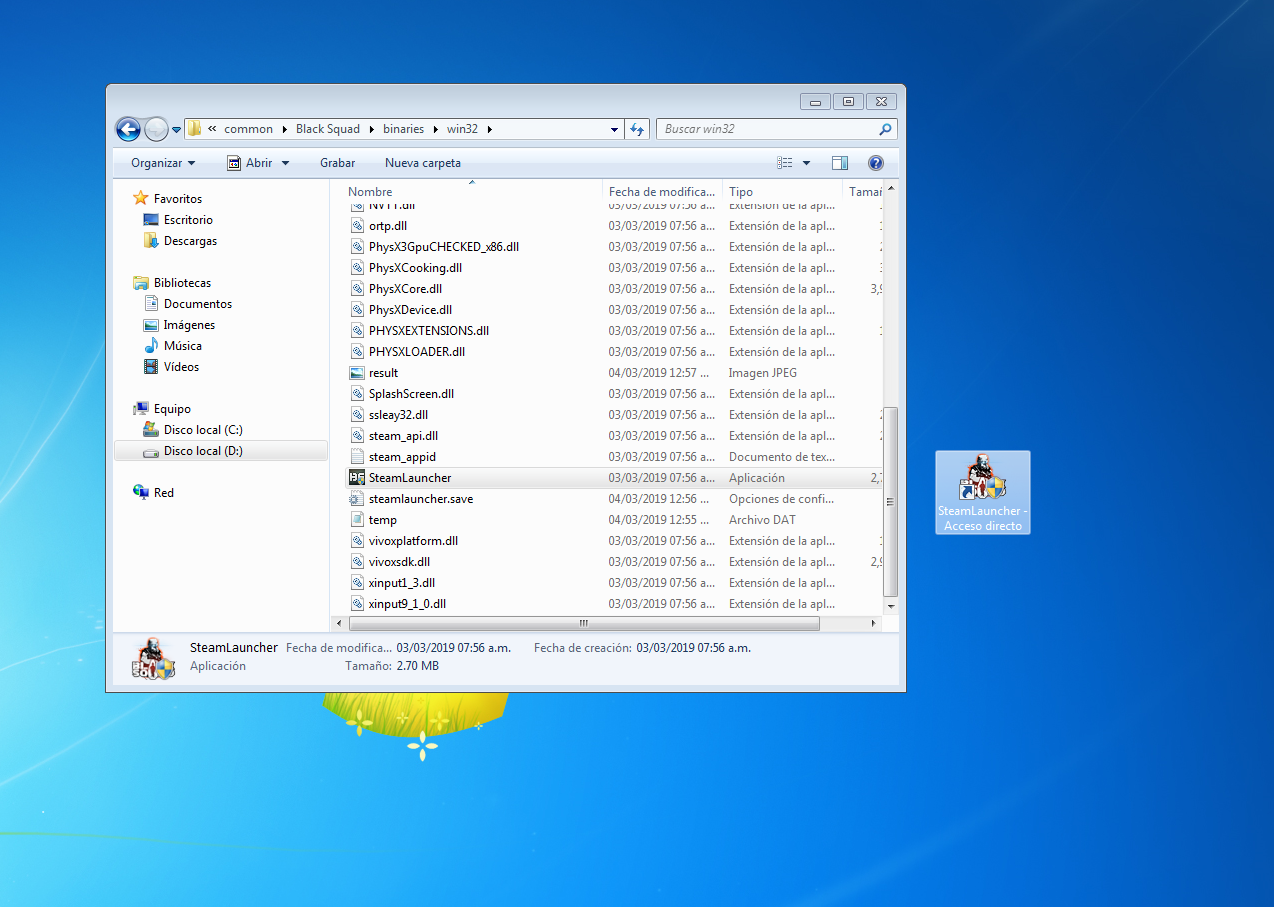Open Vídeos library in sidebar
This screenshot has height=907, width=1274.
click(181, 367)
